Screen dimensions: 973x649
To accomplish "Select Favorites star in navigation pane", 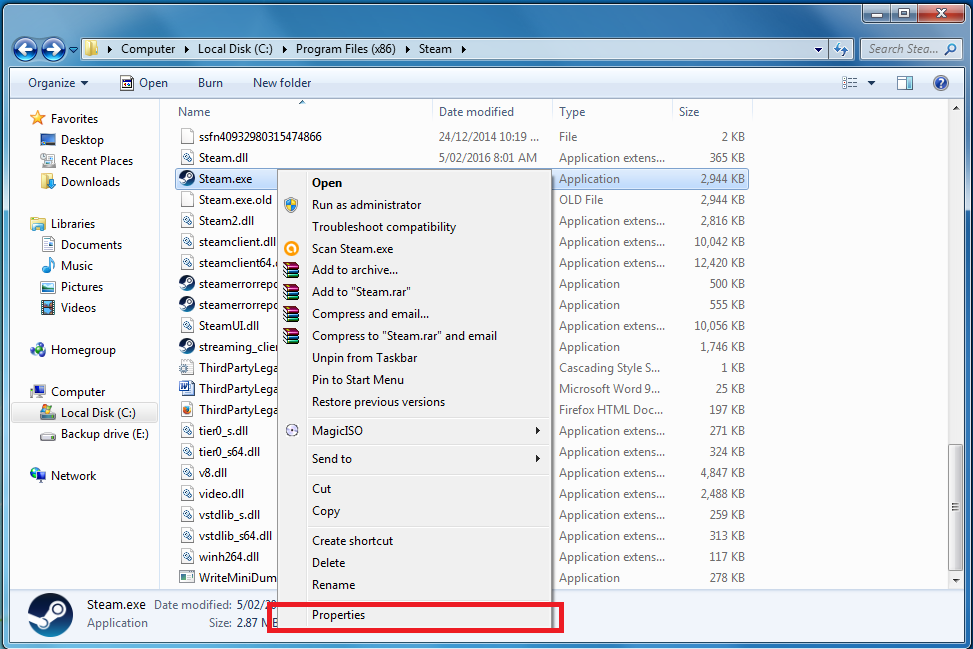I will point(38,118).
